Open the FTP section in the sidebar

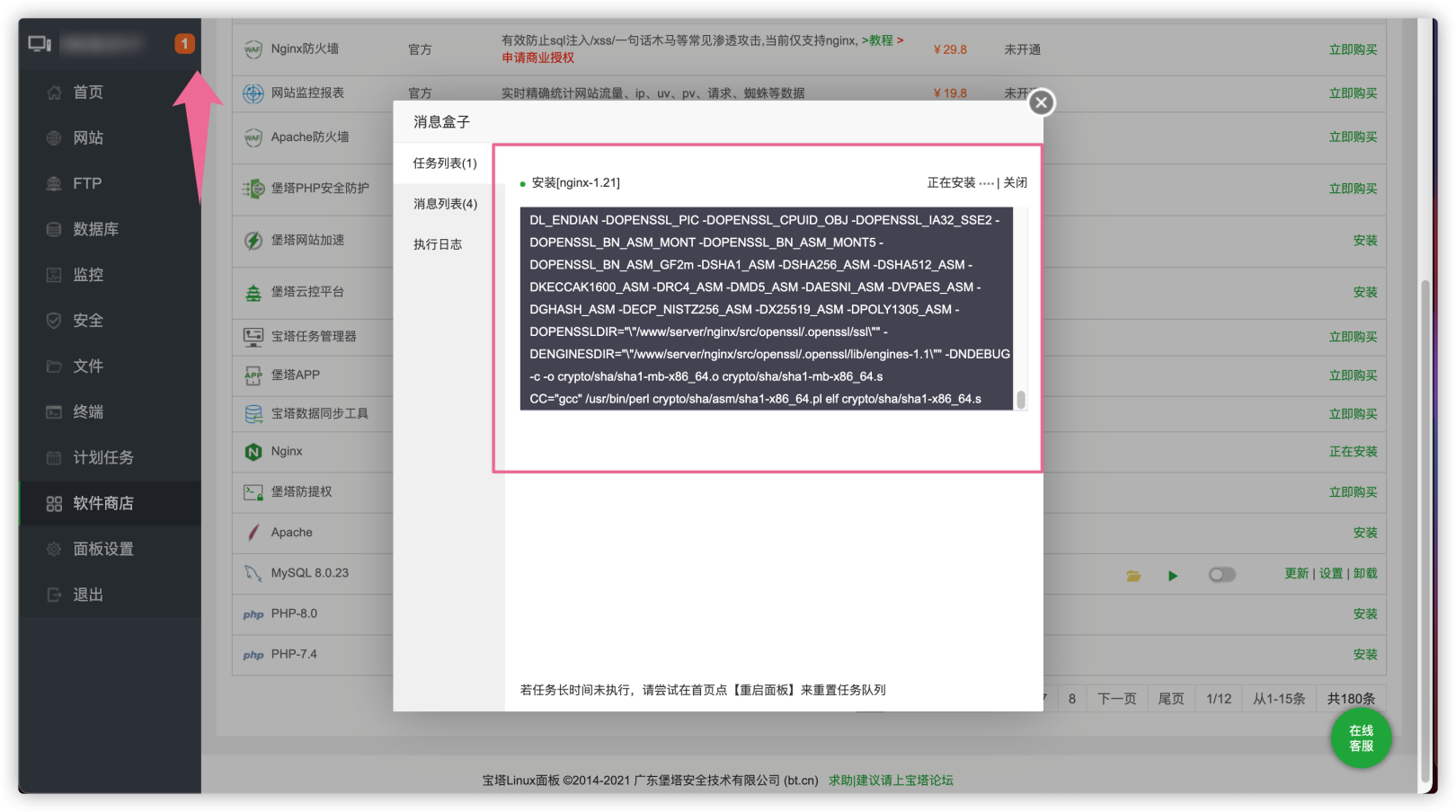(84, 182)
